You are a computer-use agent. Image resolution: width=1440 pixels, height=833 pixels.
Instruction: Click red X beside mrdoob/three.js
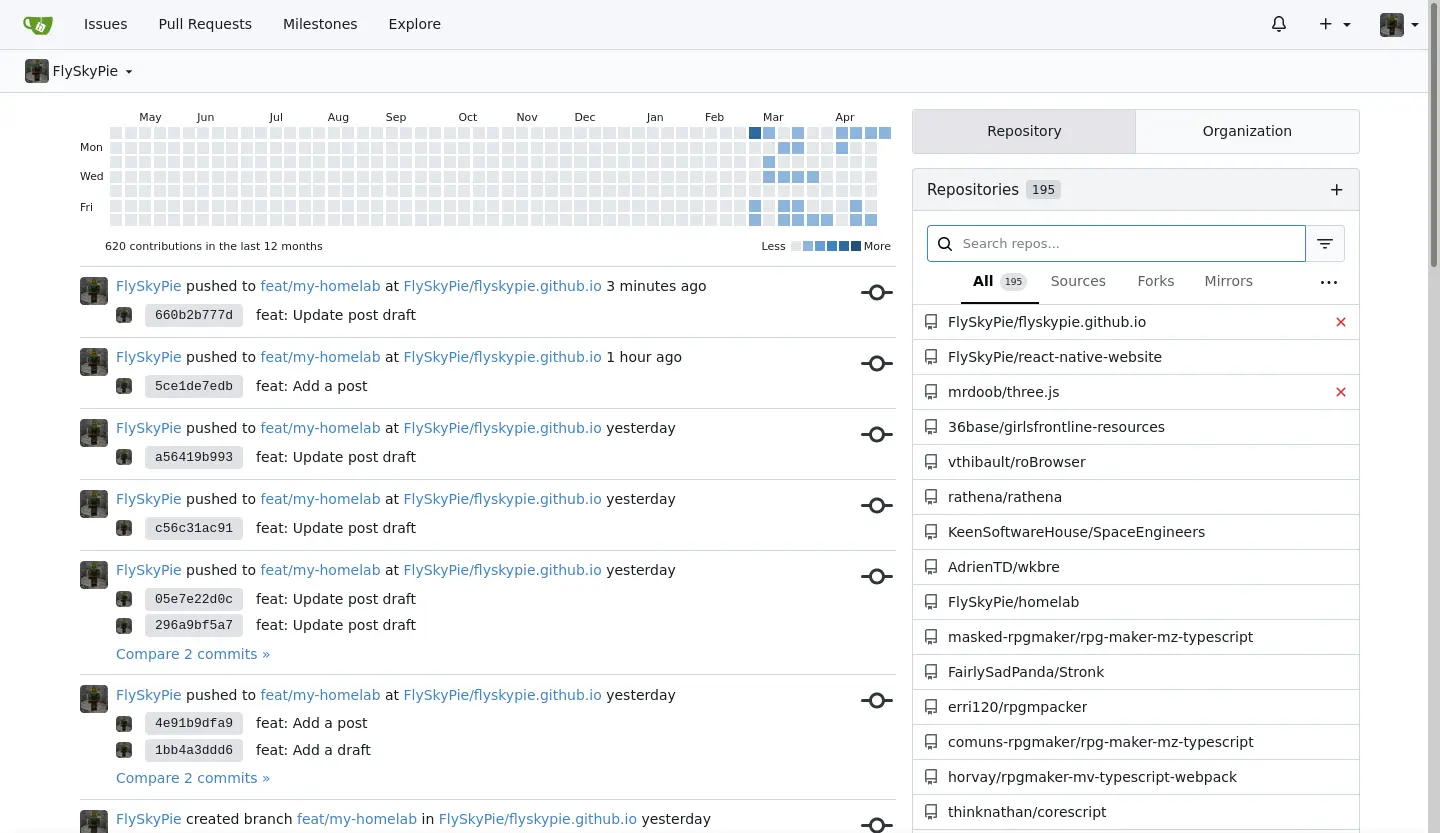1341,392
